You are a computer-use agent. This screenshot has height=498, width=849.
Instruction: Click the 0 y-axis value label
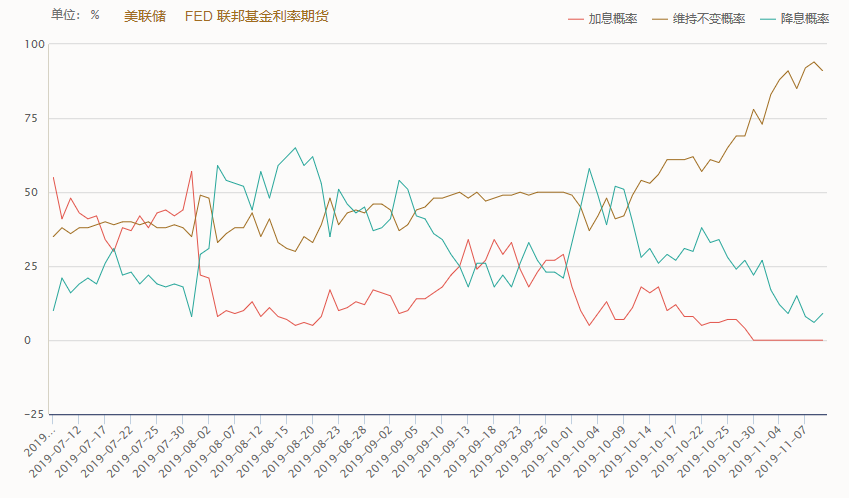click(41, 340)
